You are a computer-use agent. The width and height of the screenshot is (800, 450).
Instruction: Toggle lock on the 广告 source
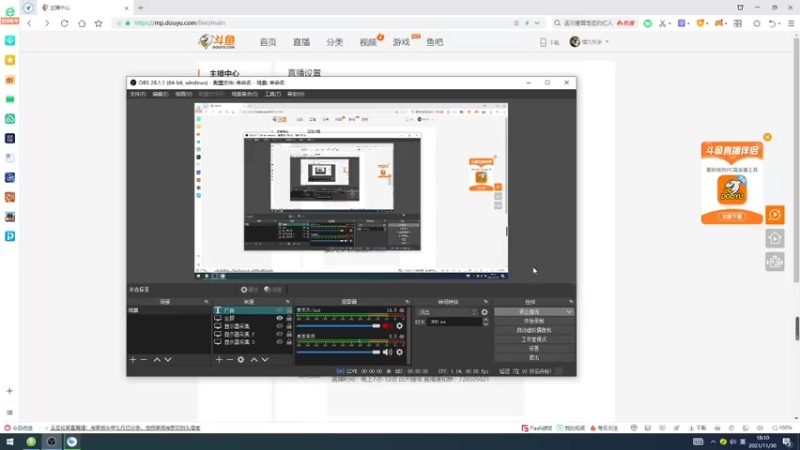[x=289, y=310]
